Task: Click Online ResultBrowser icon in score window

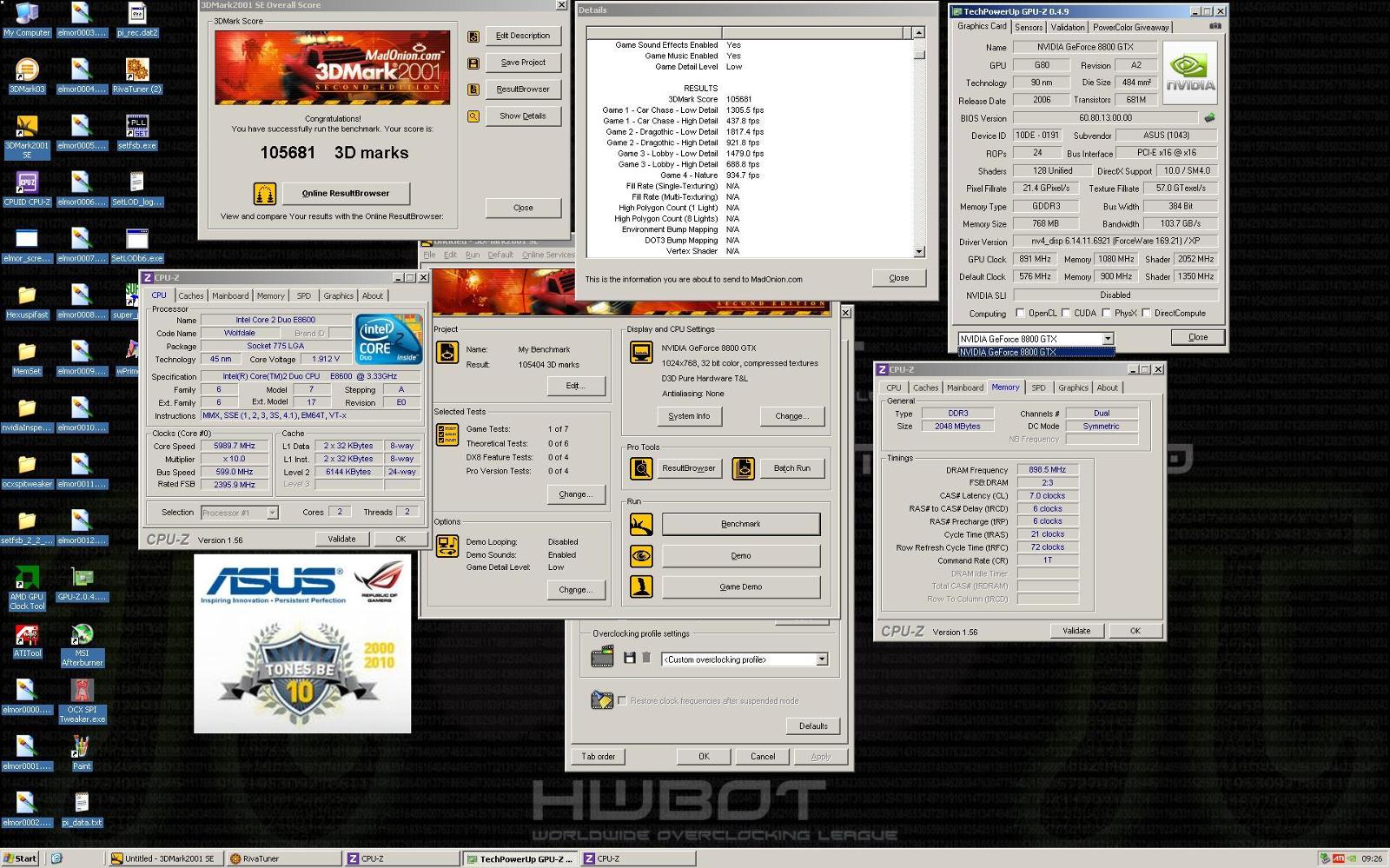Action: 265,194
